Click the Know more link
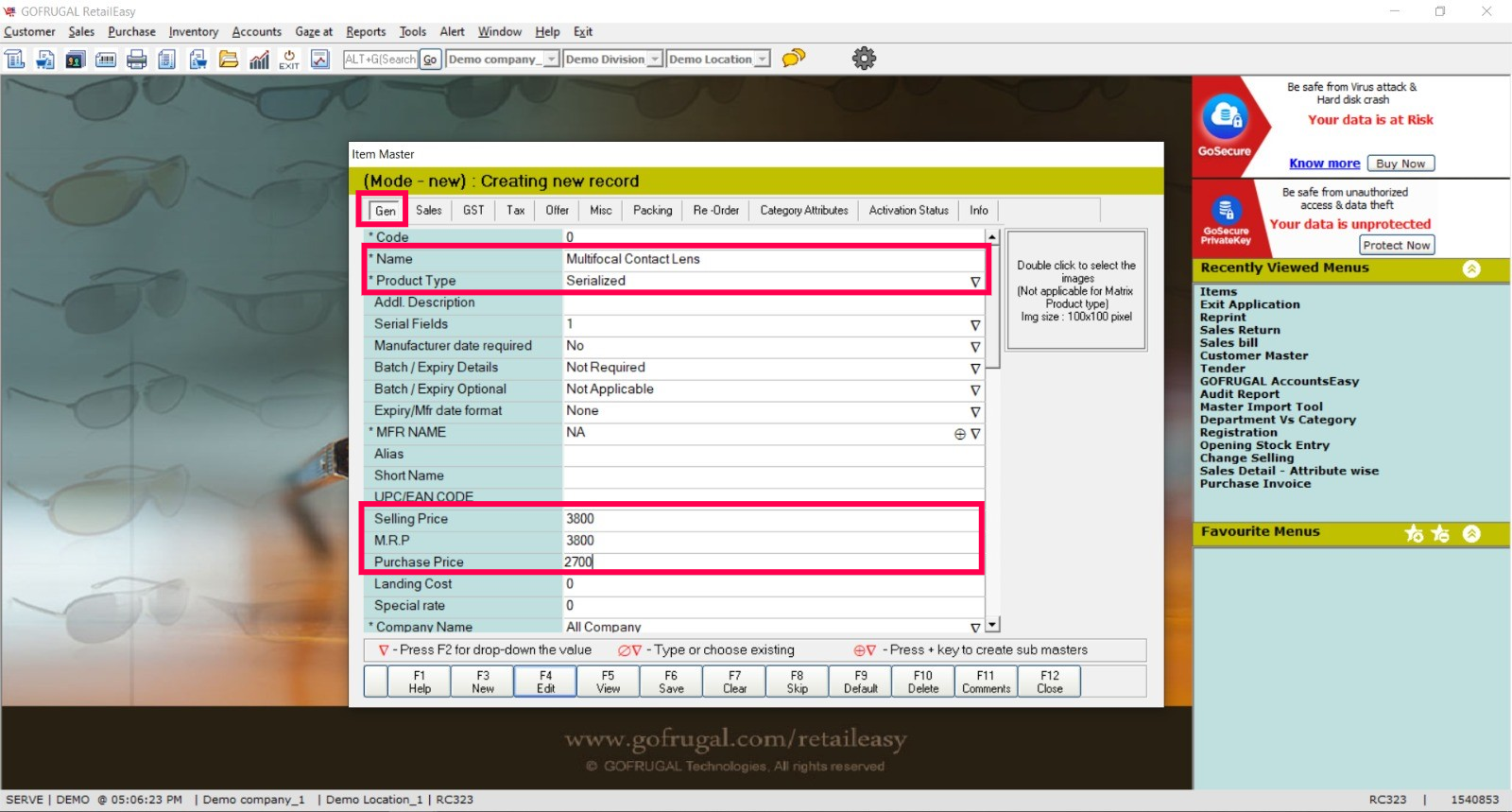 point(1324,164)
